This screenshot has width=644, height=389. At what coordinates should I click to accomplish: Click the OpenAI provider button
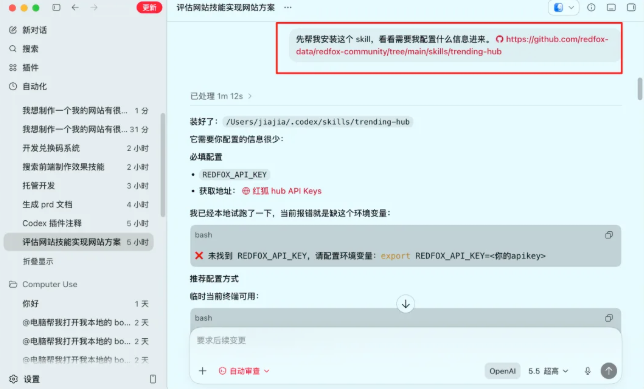(502, 371)
